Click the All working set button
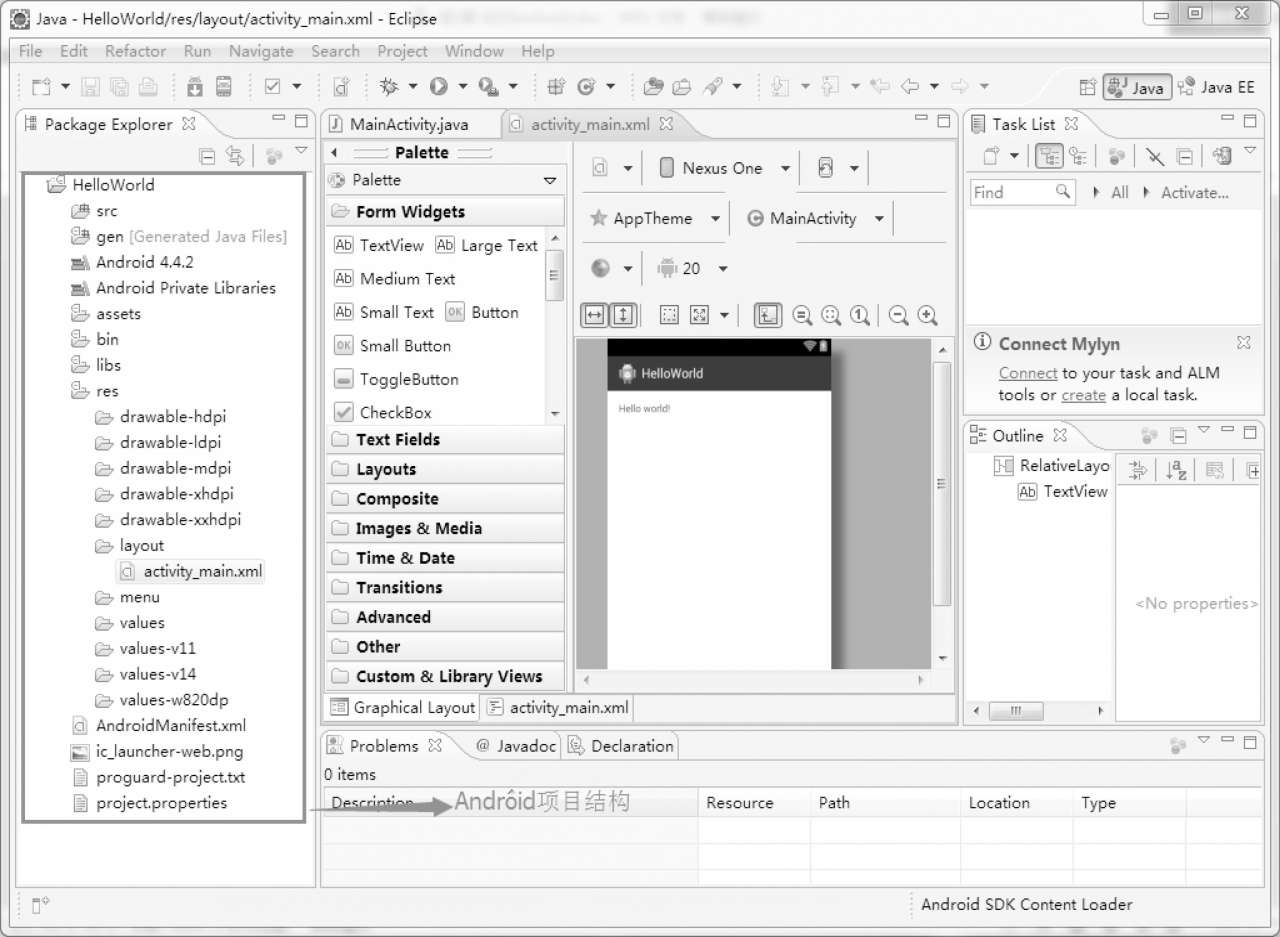The image size is (1280, 937). [x=1119, y=193]
